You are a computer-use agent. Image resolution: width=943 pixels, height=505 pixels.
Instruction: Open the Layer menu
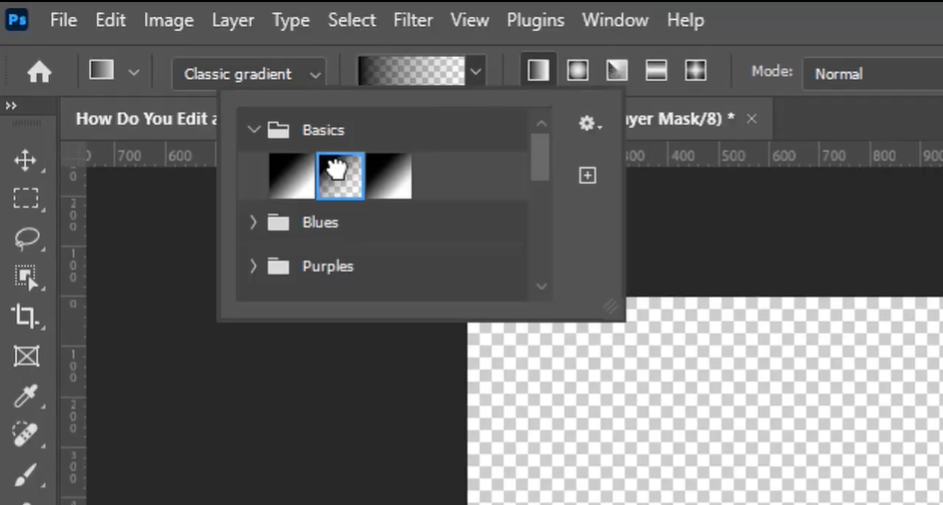click(x=233, y=20)
